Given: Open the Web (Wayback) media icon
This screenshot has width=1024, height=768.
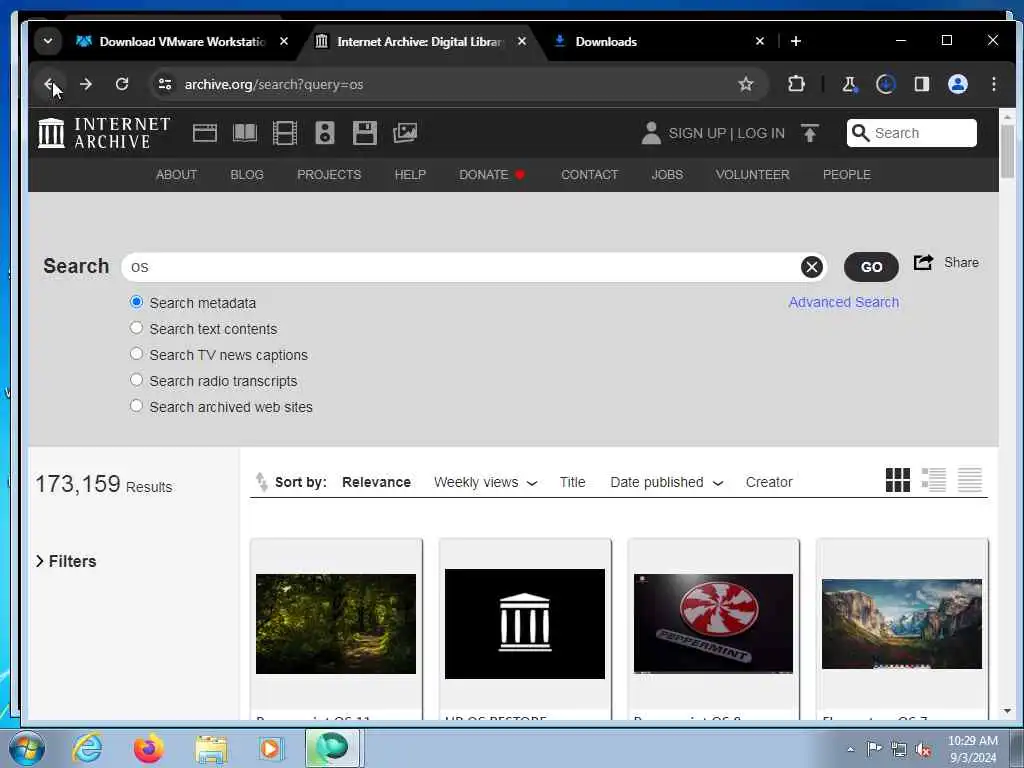Looking at the screenshot, I should click(204, 133).
